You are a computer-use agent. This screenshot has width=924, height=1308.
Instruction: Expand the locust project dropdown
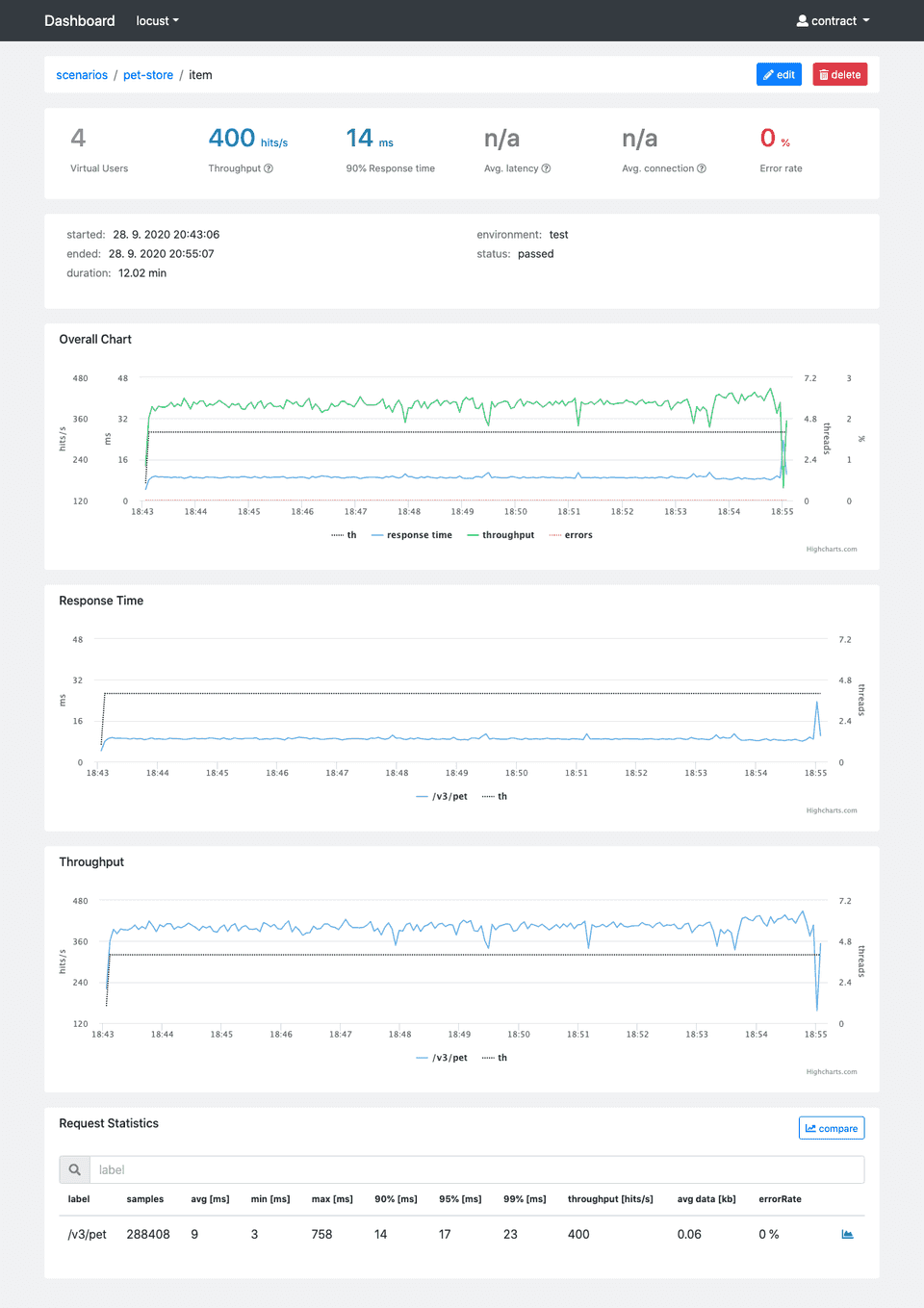(x=157, y=20)
